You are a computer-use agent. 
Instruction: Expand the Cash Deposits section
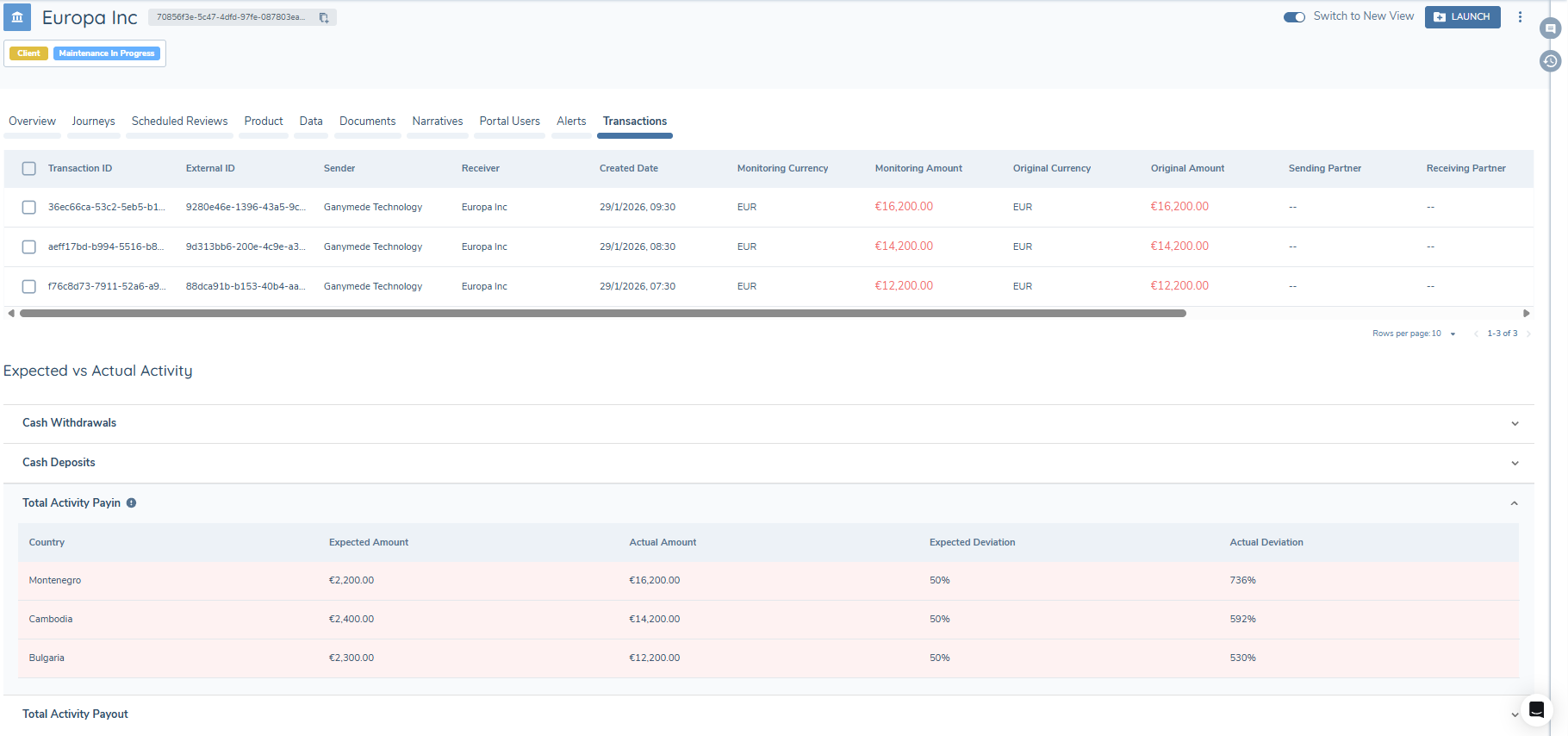tap(1515, 463)
